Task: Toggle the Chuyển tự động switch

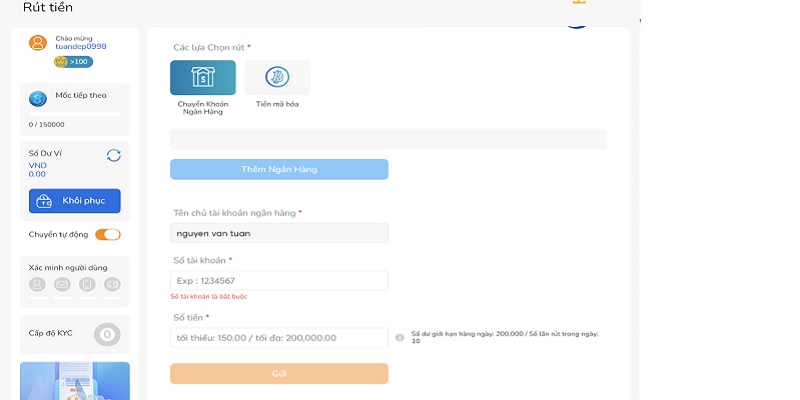Action: tap(108, 235)
